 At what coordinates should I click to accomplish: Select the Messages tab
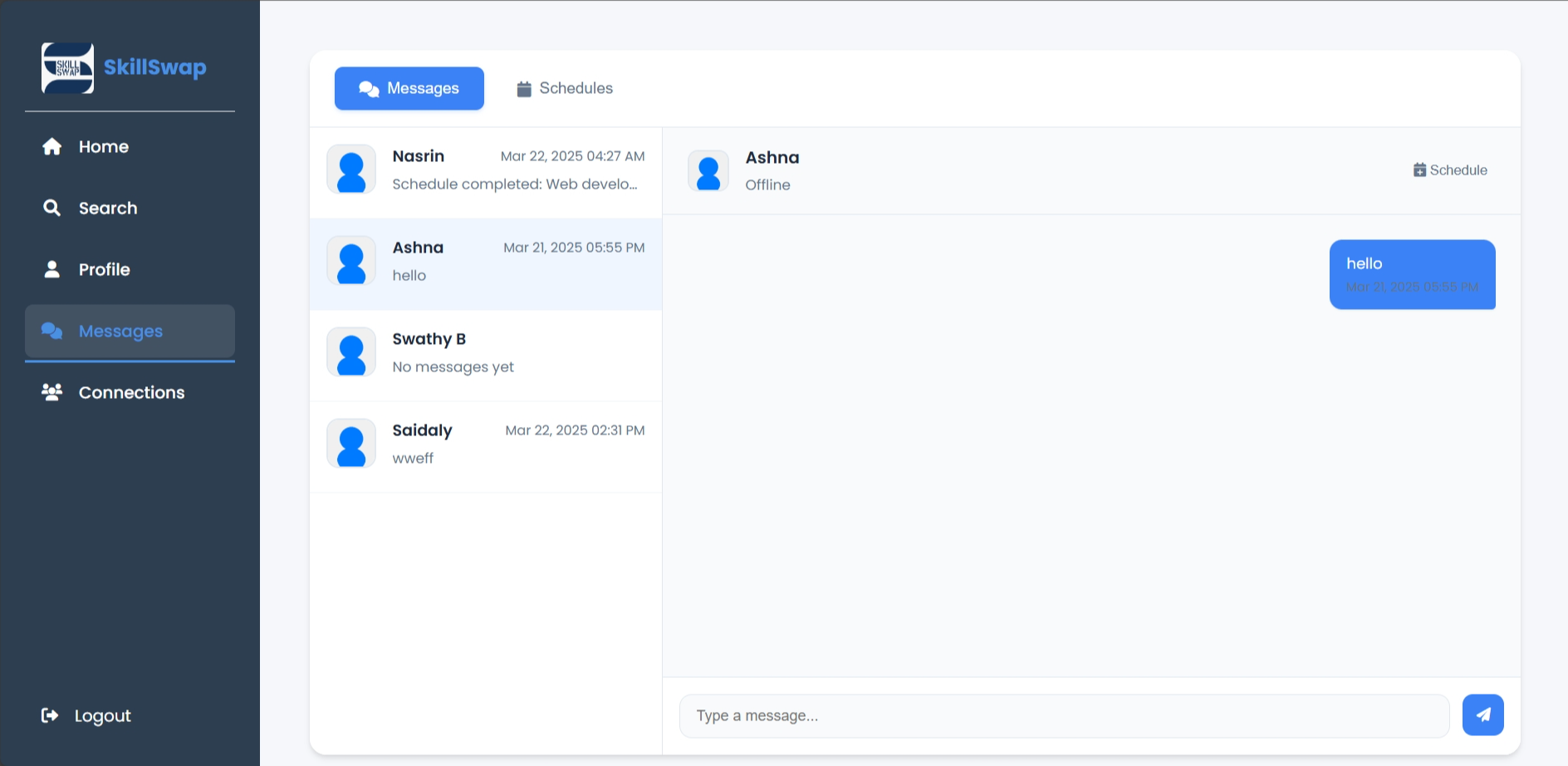pyautogui.click(x=409, y=88)
